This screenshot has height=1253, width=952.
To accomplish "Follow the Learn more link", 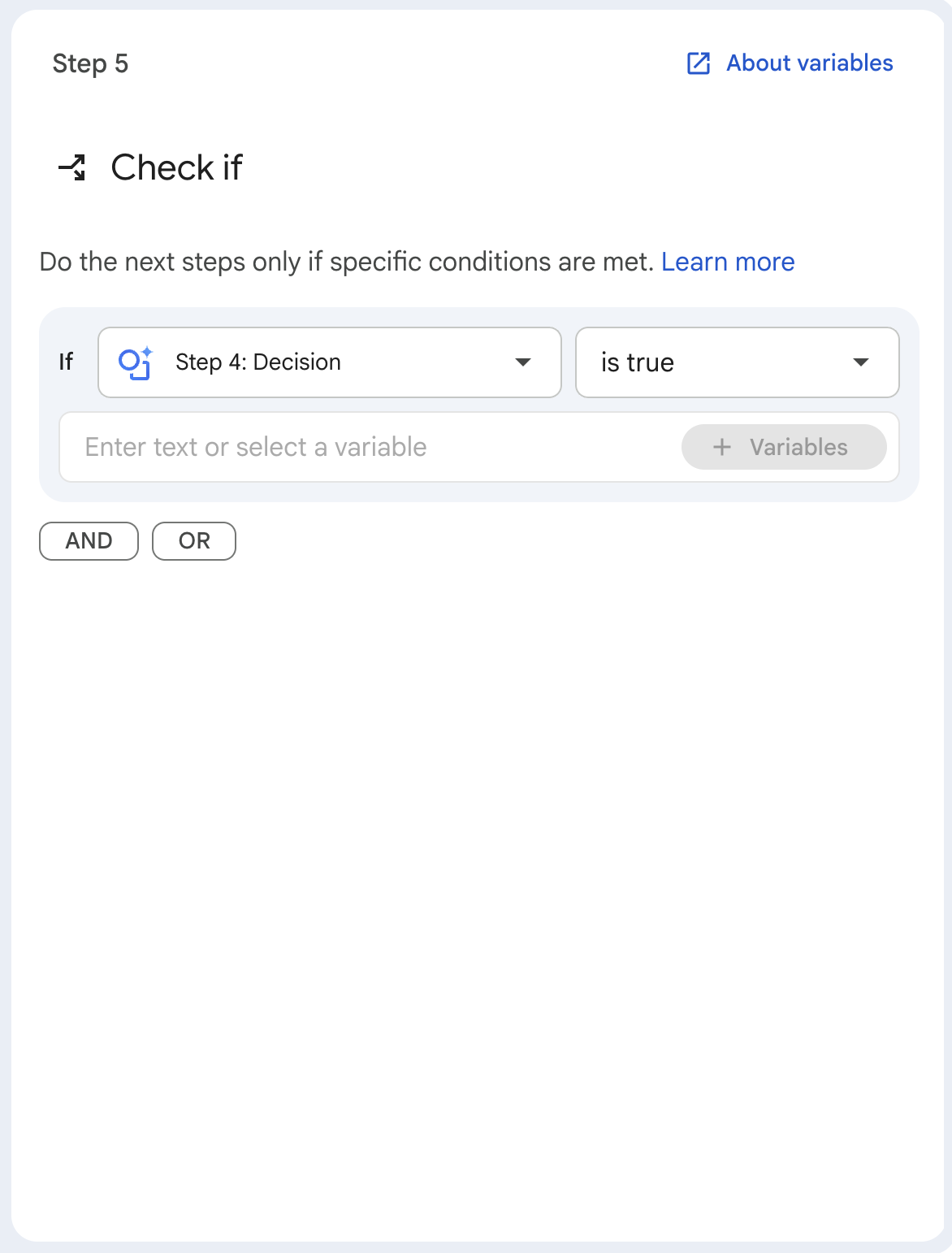I will (x=728, y=262).
